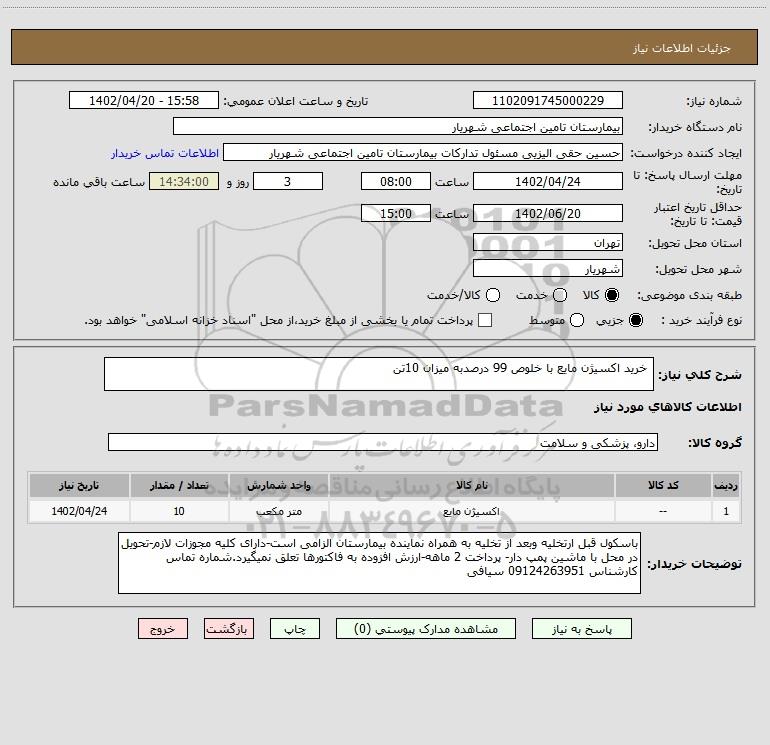Click the واحد شمارش column header
Viewport: 770px width, 745px height.
278,485
